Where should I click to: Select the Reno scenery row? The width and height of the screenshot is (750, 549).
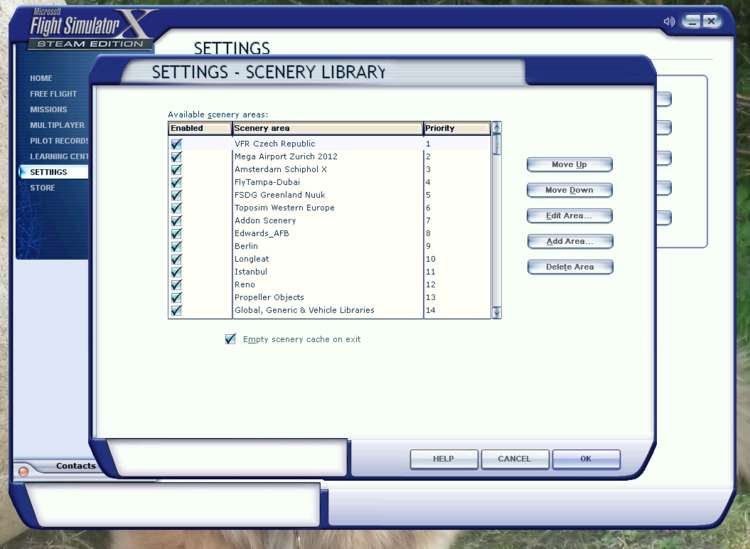330,285
